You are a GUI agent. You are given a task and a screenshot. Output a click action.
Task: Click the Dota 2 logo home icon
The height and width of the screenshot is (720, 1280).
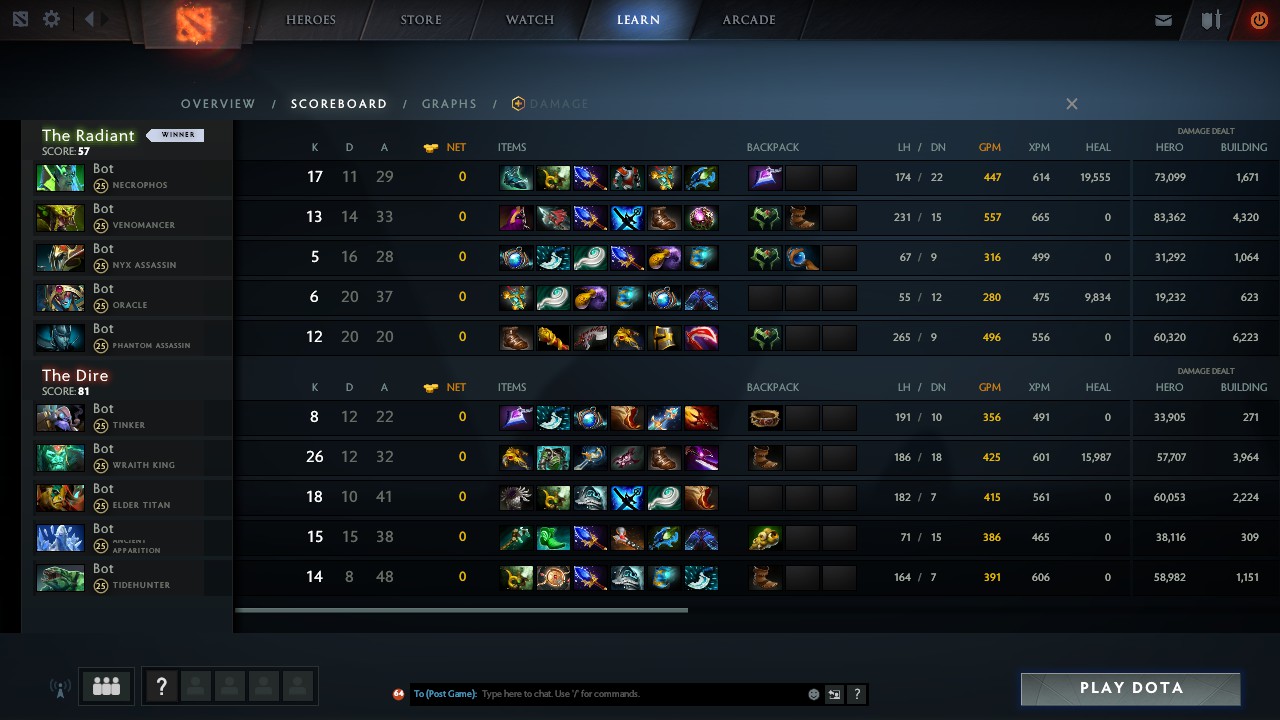tap(197, 22)
